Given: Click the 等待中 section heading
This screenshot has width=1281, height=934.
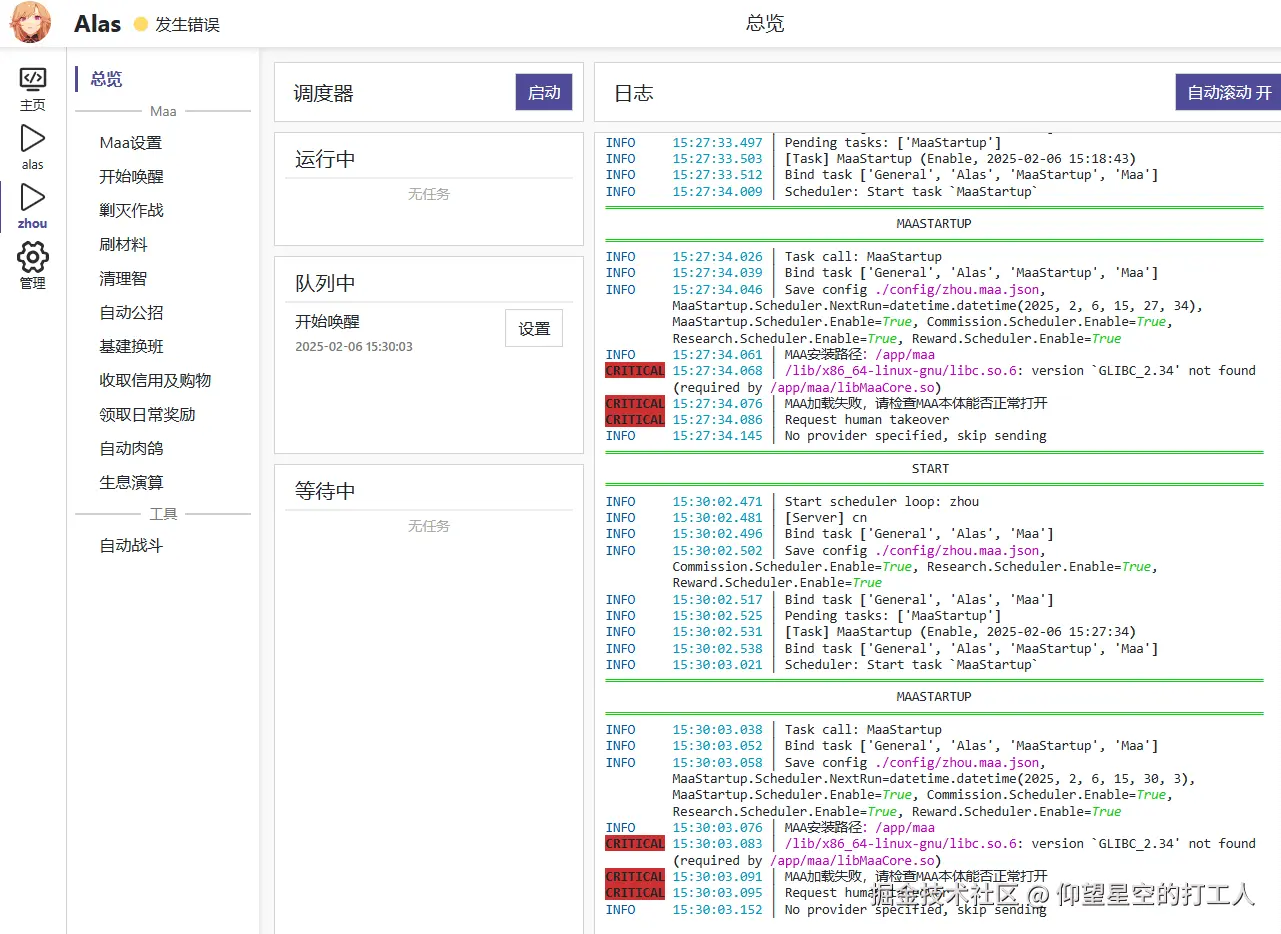Looking at the screenshot, I should [325, 492].
